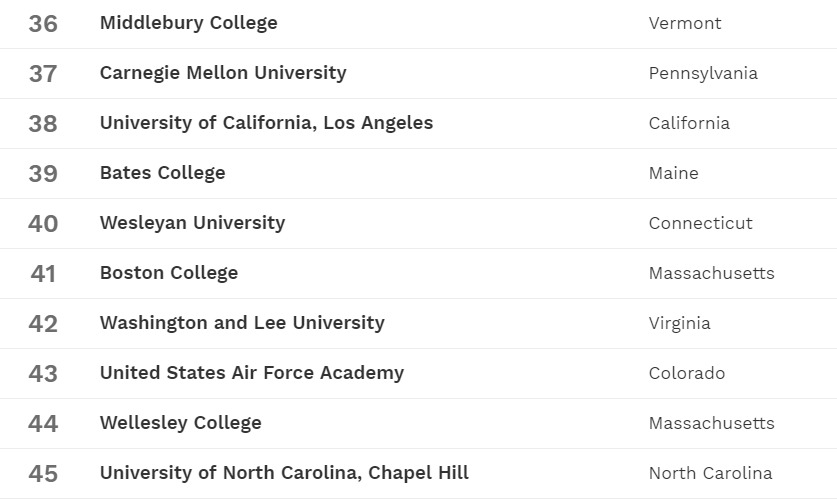
Task: Click the rank number 45
Action: [x=43, y=473]
